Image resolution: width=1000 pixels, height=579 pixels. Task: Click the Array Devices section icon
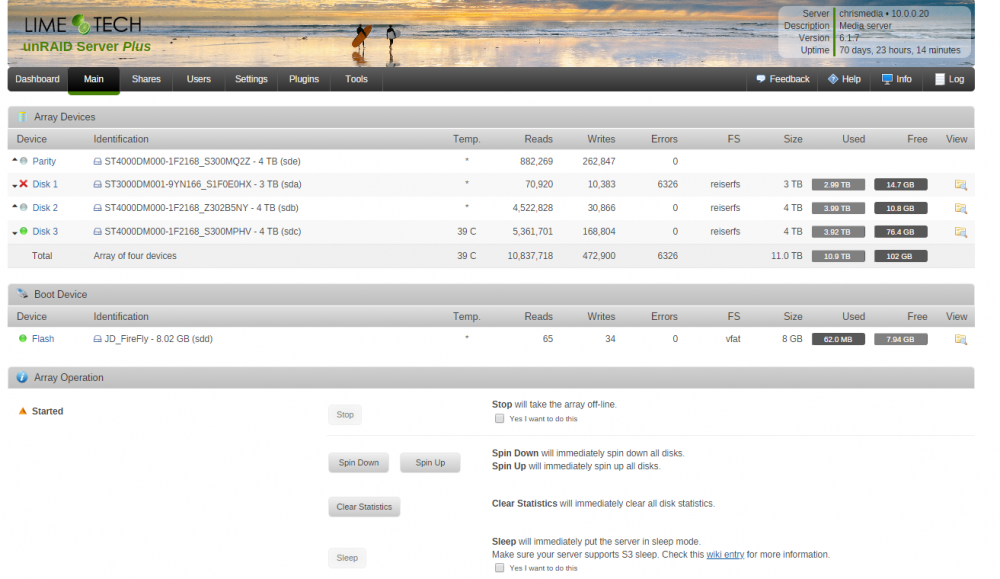tap(22, 117)
